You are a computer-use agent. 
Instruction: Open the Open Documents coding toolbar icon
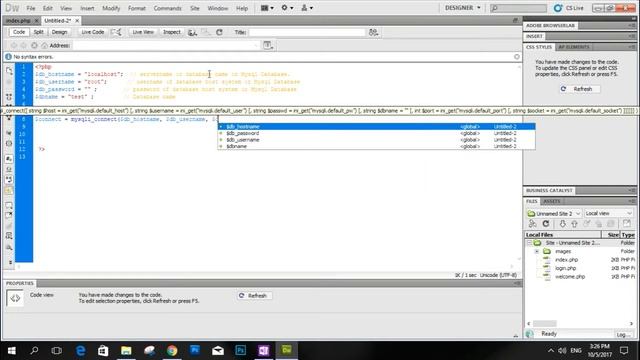point(9,71)
